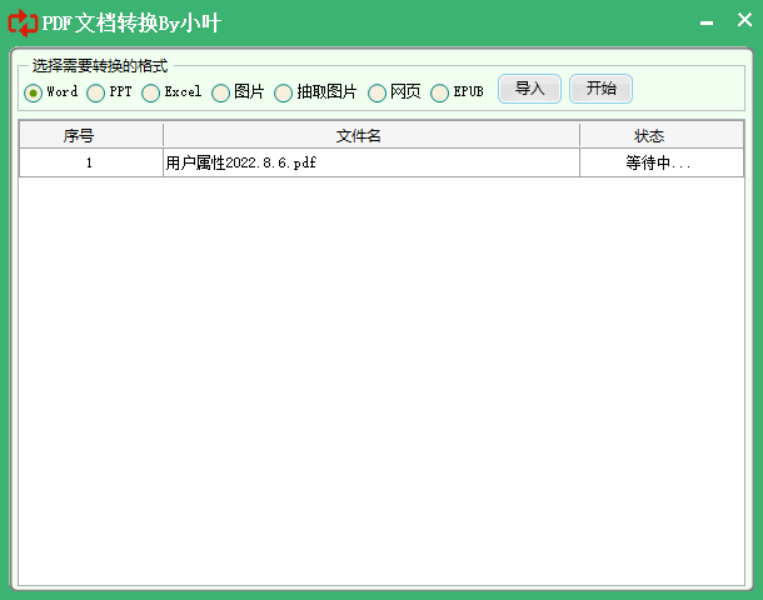Click the 序号 column header
The width and height of the screenshot is (763, 600).
point(91,136)
